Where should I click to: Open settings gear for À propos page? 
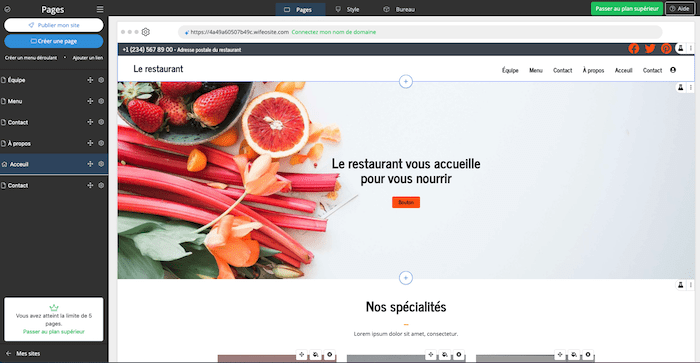pos(101,143)
